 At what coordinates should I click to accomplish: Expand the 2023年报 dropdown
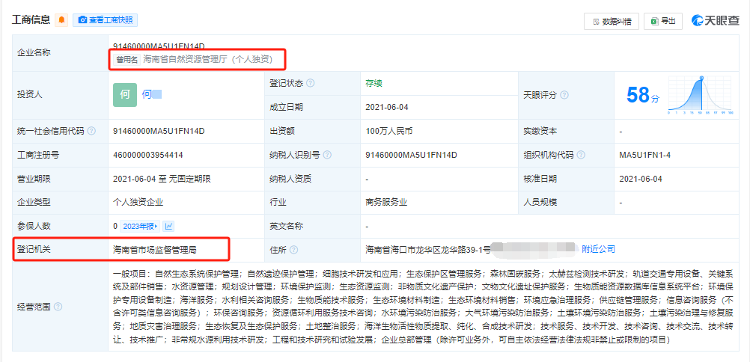tap(140, 226)
